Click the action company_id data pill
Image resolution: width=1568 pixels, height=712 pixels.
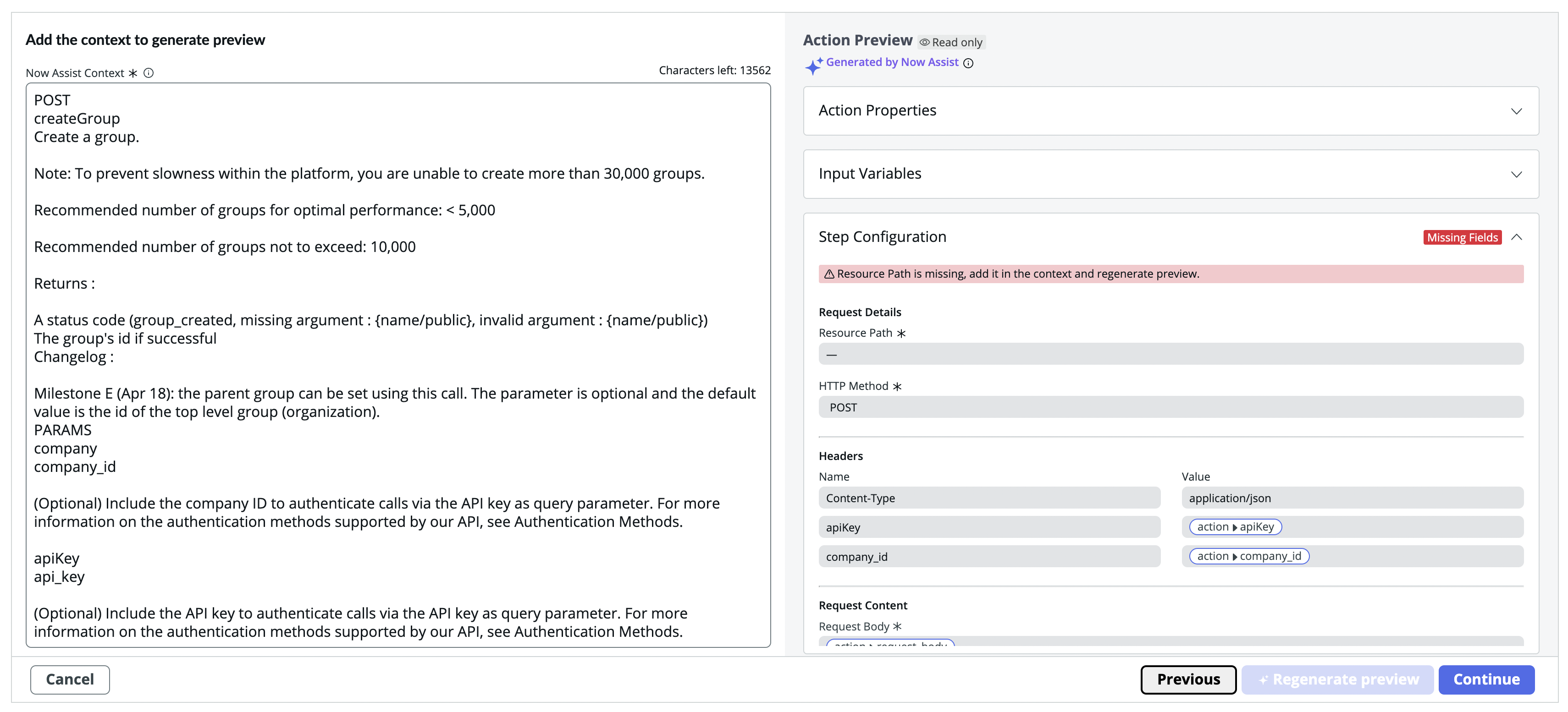pos(1248,556)
